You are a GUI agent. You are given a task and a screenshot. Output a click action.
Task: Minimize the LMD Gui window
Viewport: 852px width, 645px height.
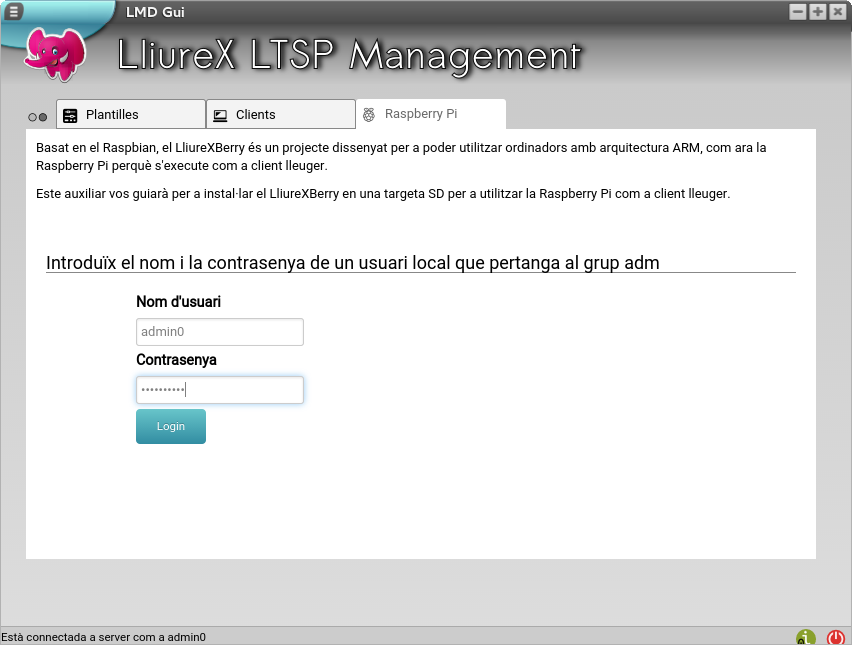click(798, 12)
